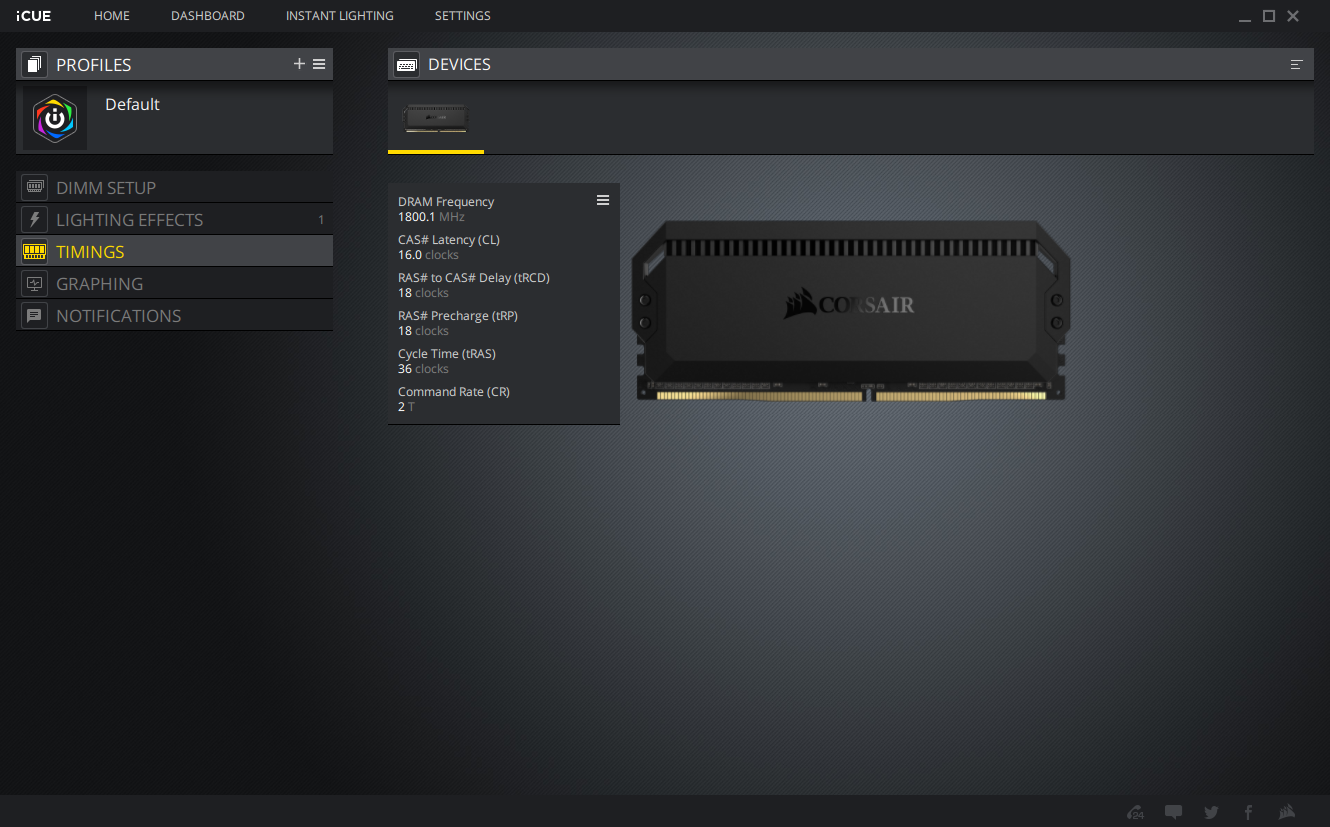Open the Twitter bird icon
Screen dimensions: 1330x827
1211,812
